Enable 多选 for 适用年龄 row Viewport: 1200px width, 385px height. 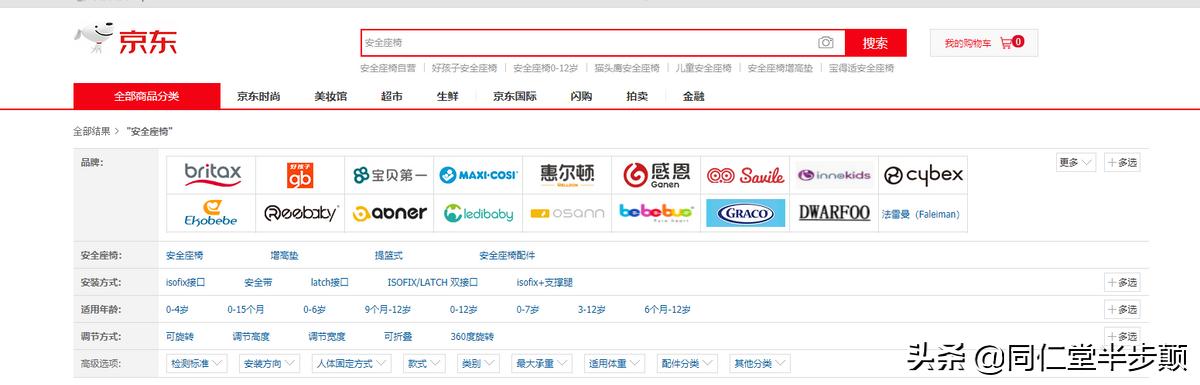1122,310
